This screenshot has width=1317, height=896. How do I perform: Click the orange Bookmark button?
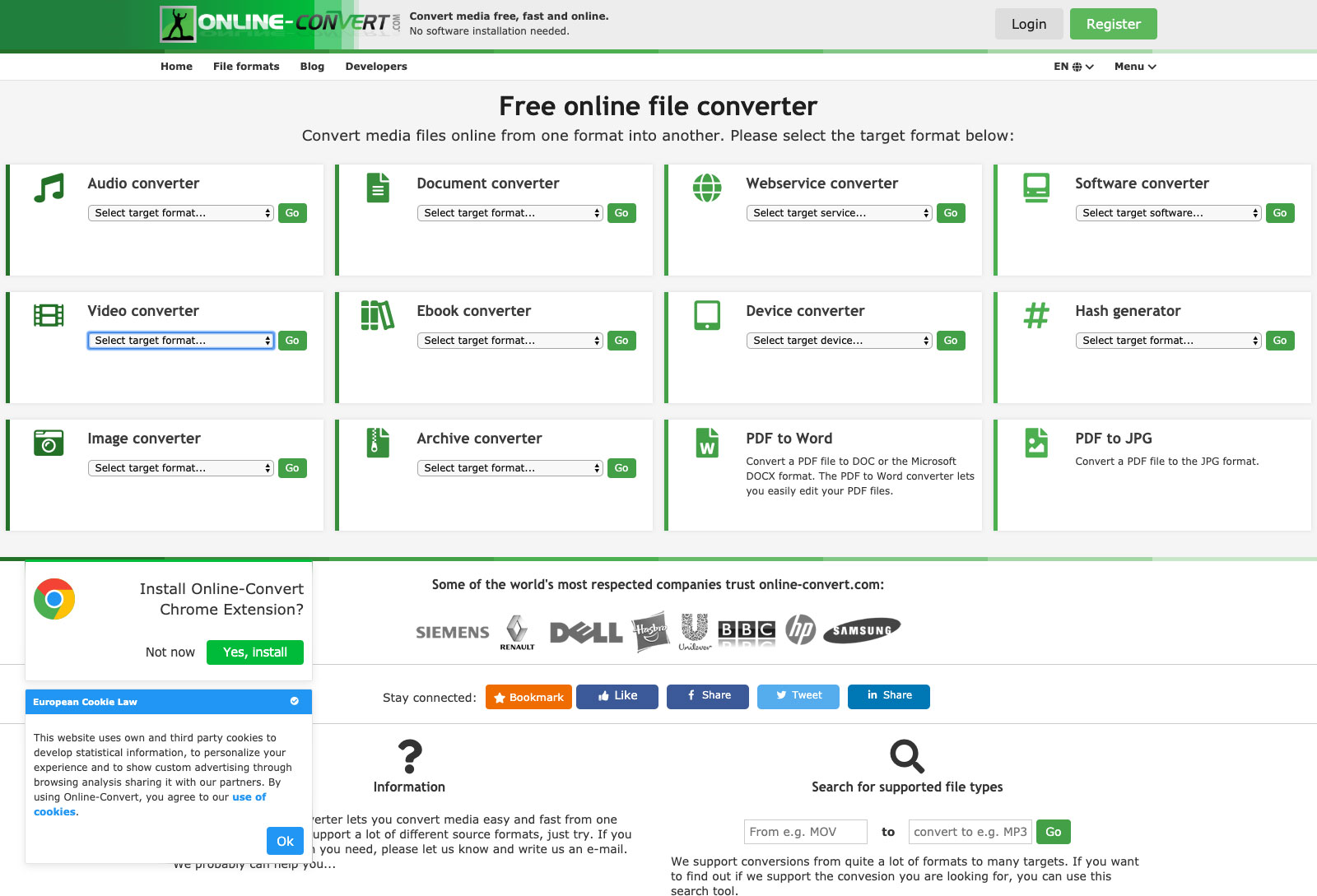tap(528, 697)
